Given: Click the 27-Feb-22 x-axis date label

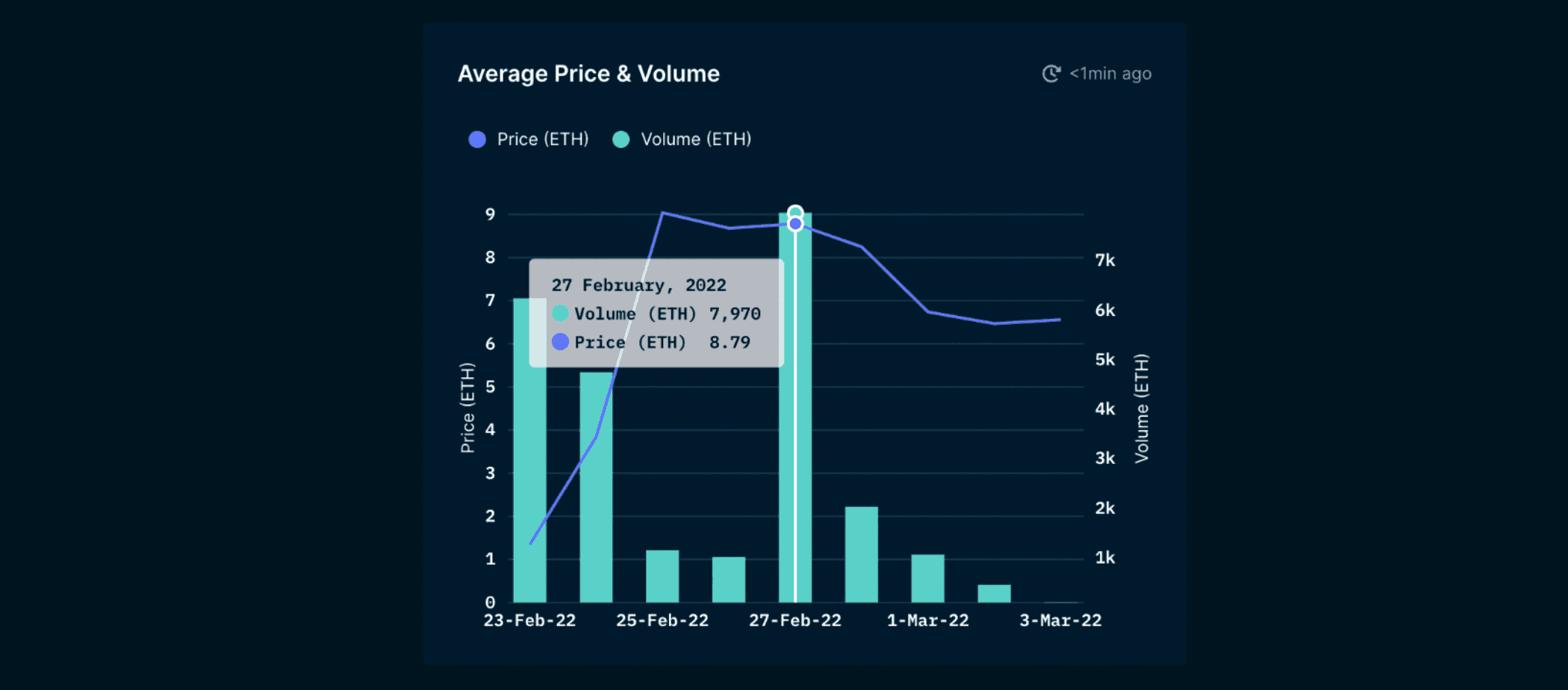Looking at the screenshot, I should (x=795, y=621).
